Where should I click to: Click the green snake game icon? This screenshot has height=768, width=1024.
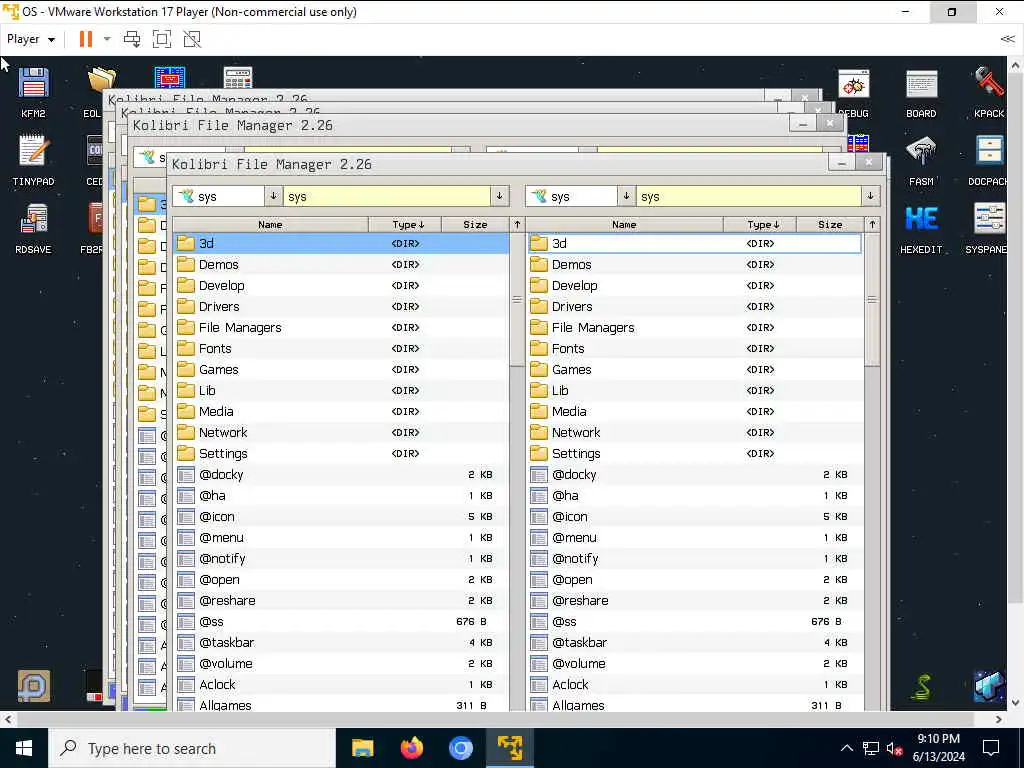(921, 686)
